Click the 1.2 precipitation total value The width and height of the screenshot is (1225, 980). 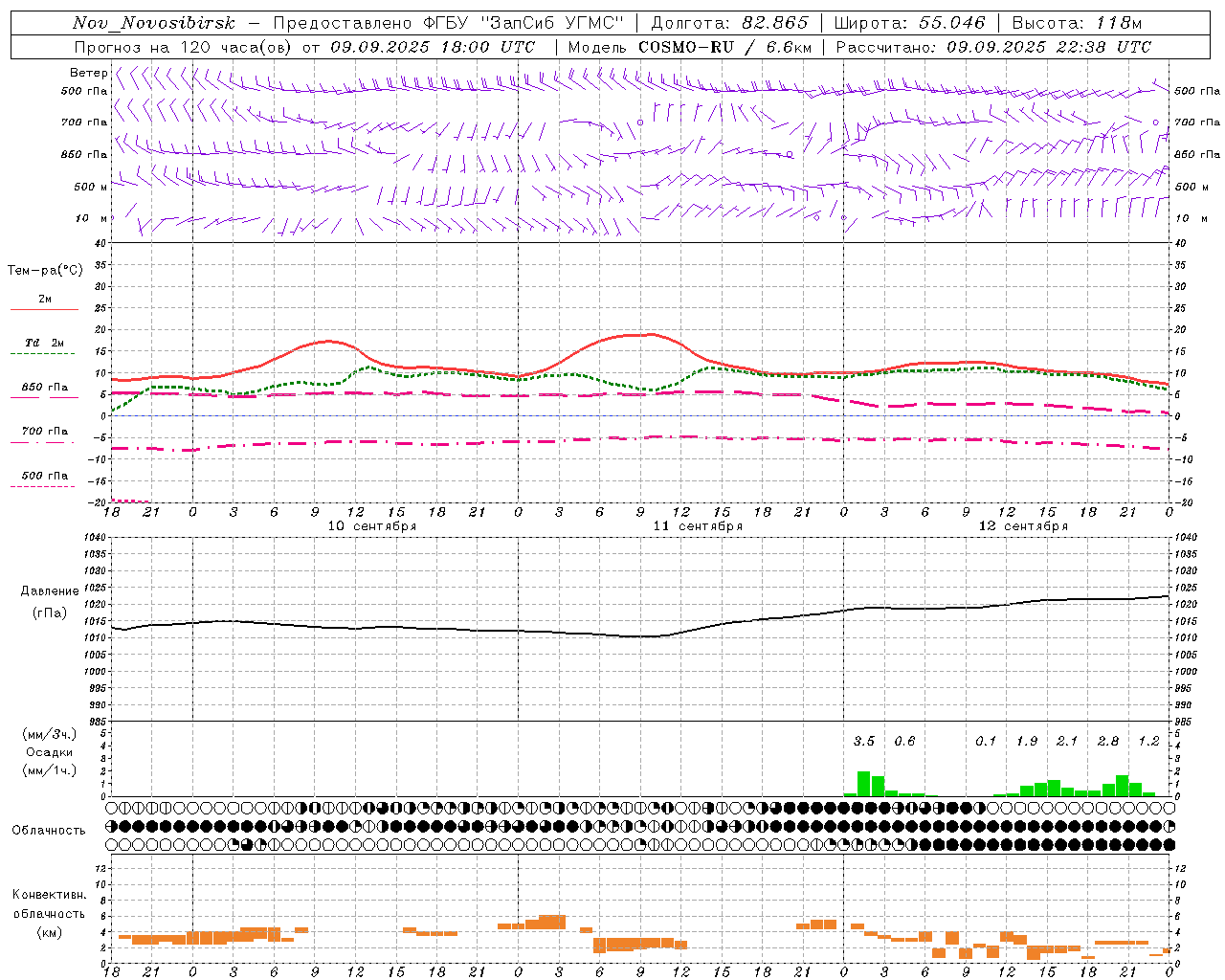coord(1148,741)
